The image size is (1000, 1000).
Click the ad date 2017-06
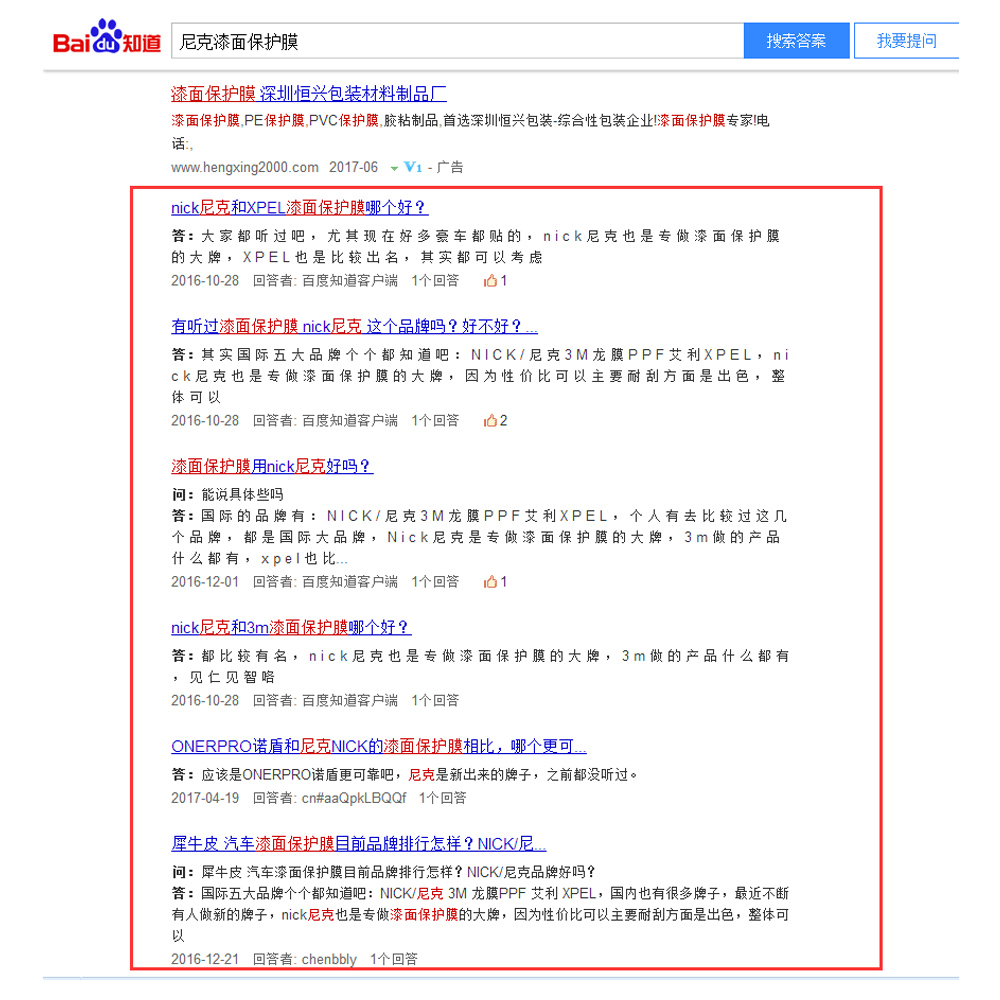[x=353, y=167]
